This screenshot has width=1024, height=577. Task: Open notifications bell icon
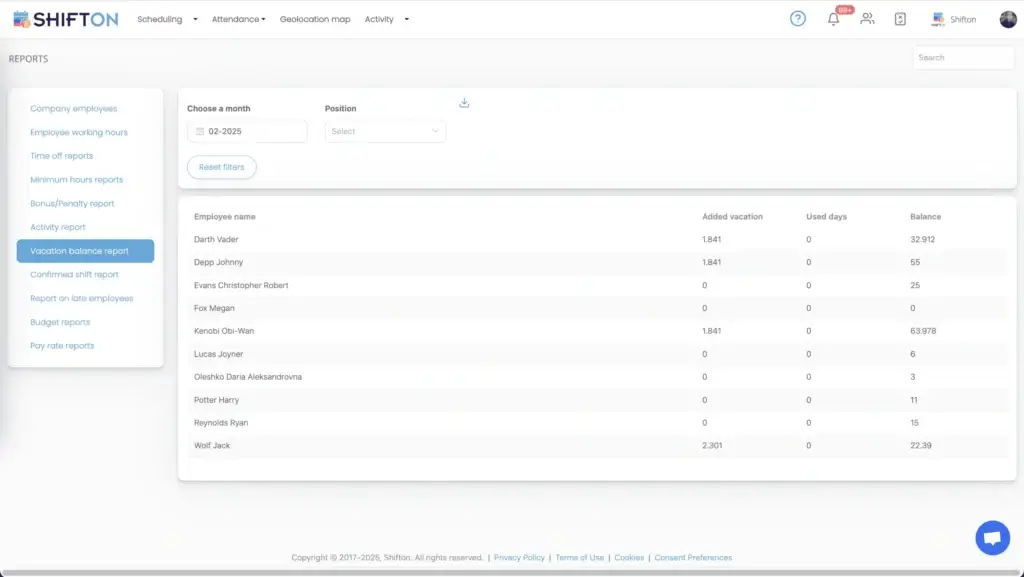pyautogui.click(x=833, y=19)
